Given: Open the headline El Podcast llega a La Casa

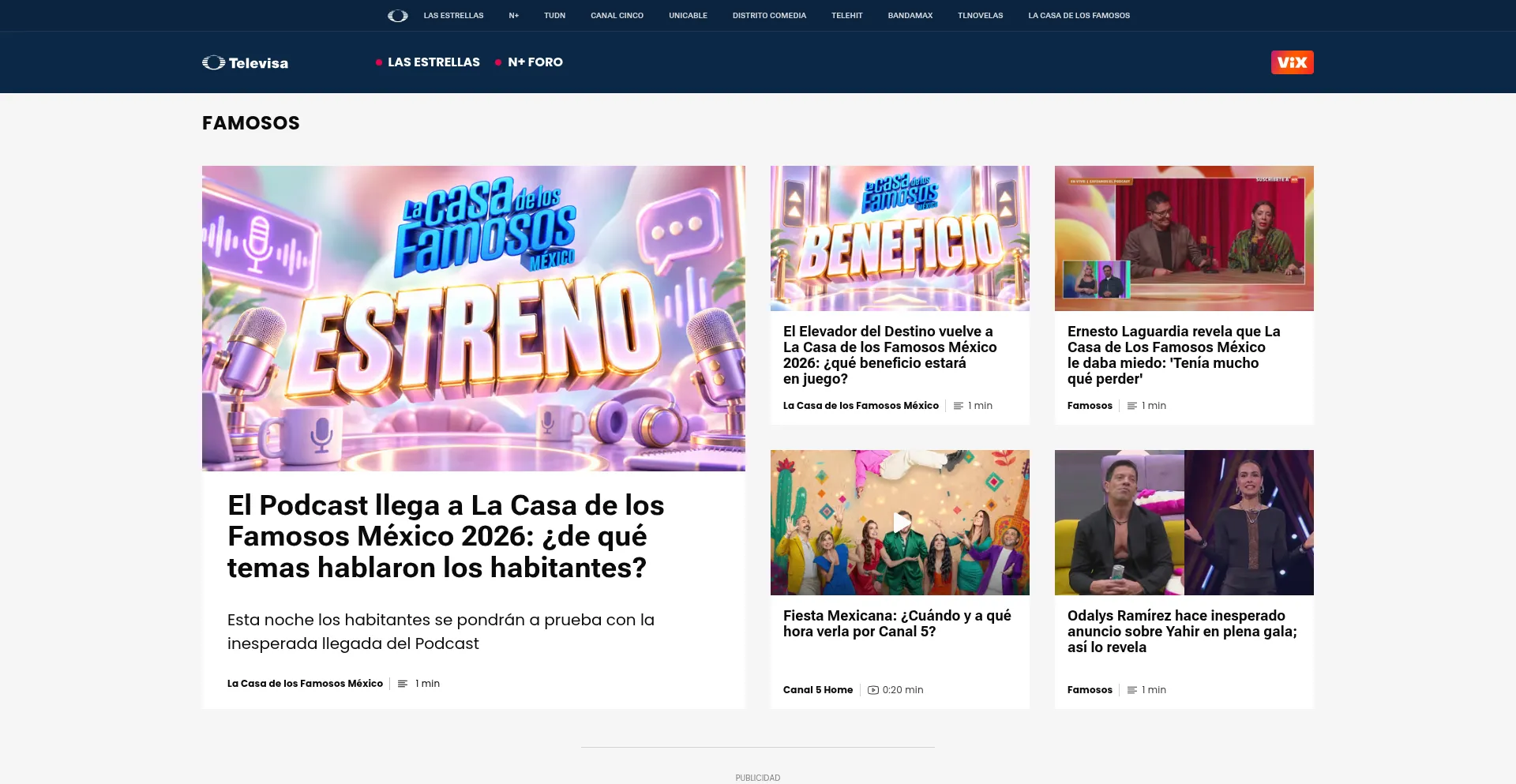Looking at the screenshot, I should click(446, 536).
